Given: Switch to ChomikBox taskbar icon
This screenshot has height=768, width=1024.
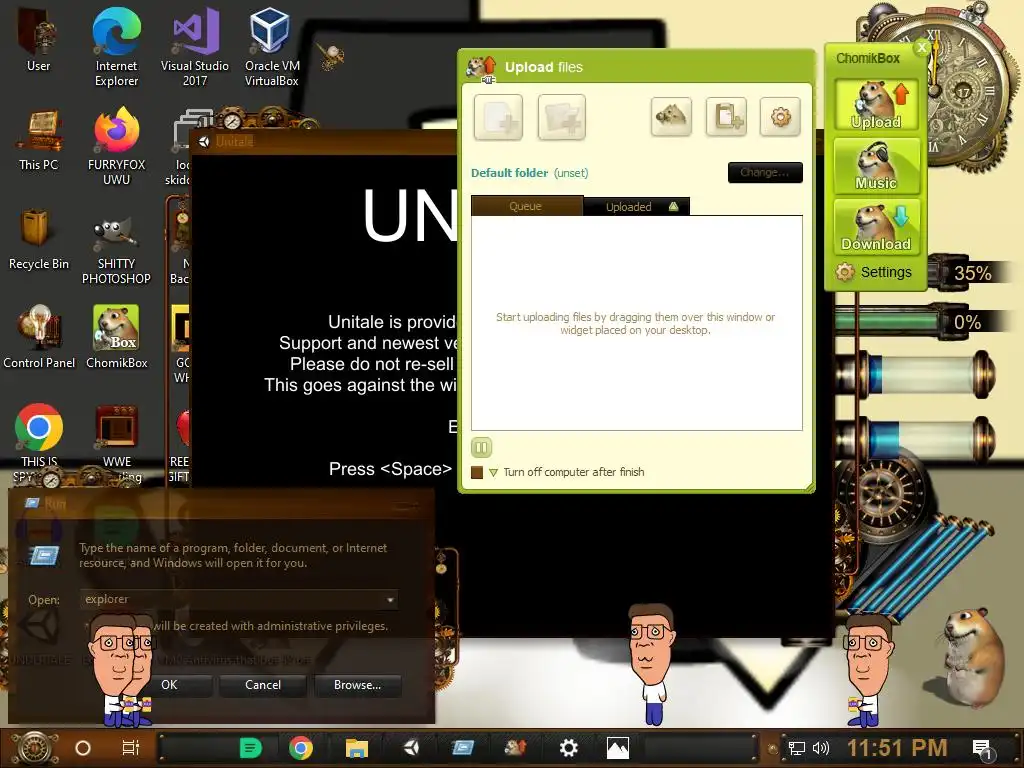Looking at the screenshot, I should click(x=515, y=748).
